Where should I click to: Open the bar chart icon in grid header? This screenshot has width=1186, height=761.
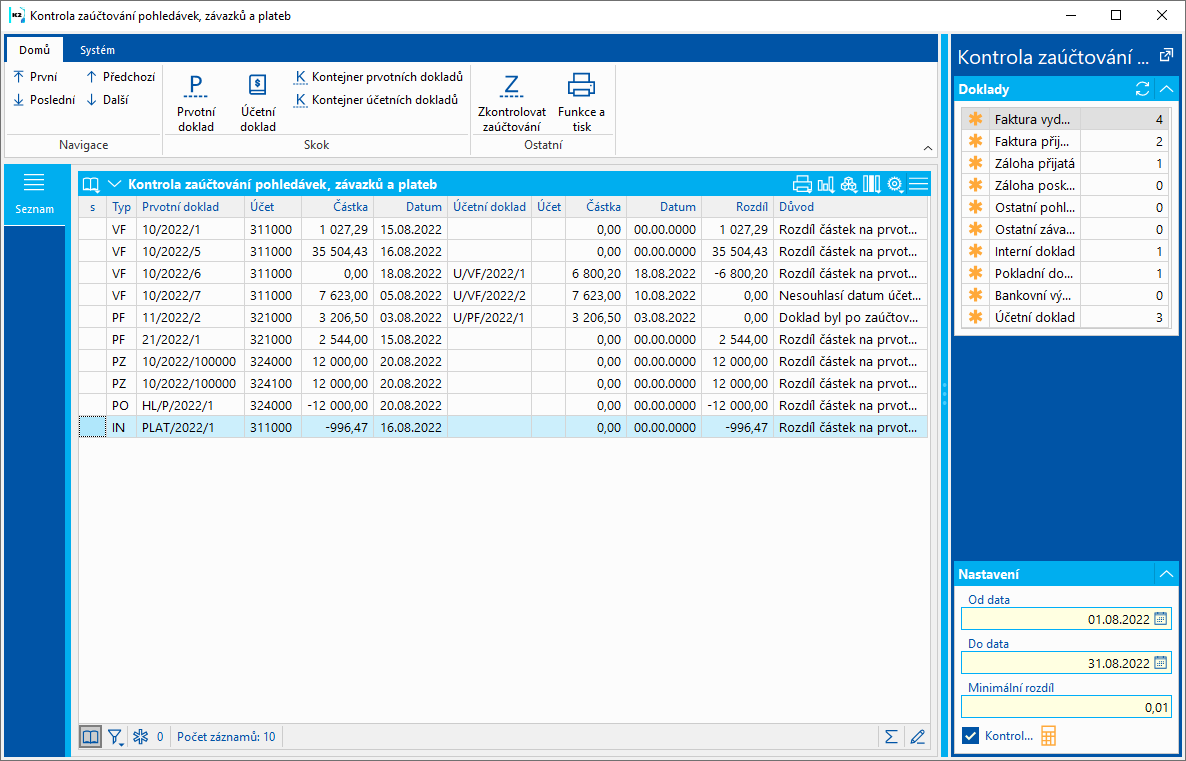(x=825, y=184)
